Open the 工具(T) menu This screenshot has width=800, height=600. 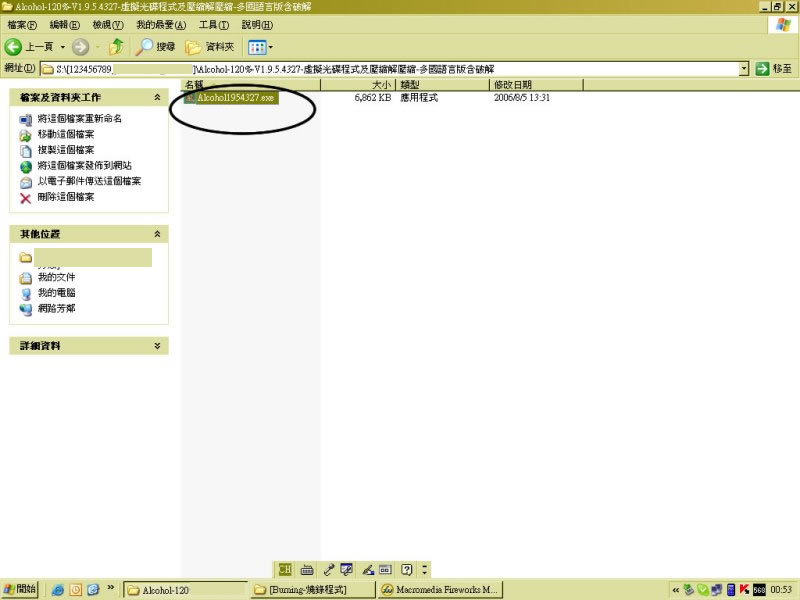[213, 24]
